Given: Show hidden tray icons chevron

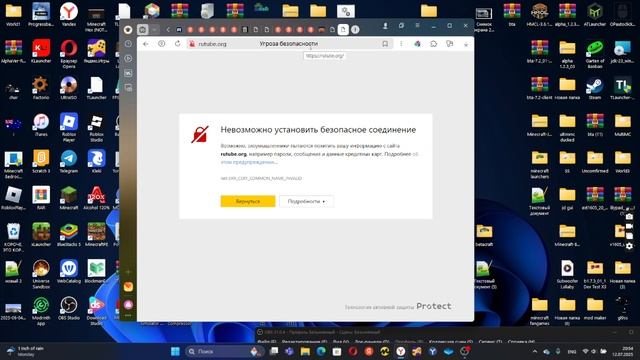Looking at the screenshot, I should pos(535,351).
